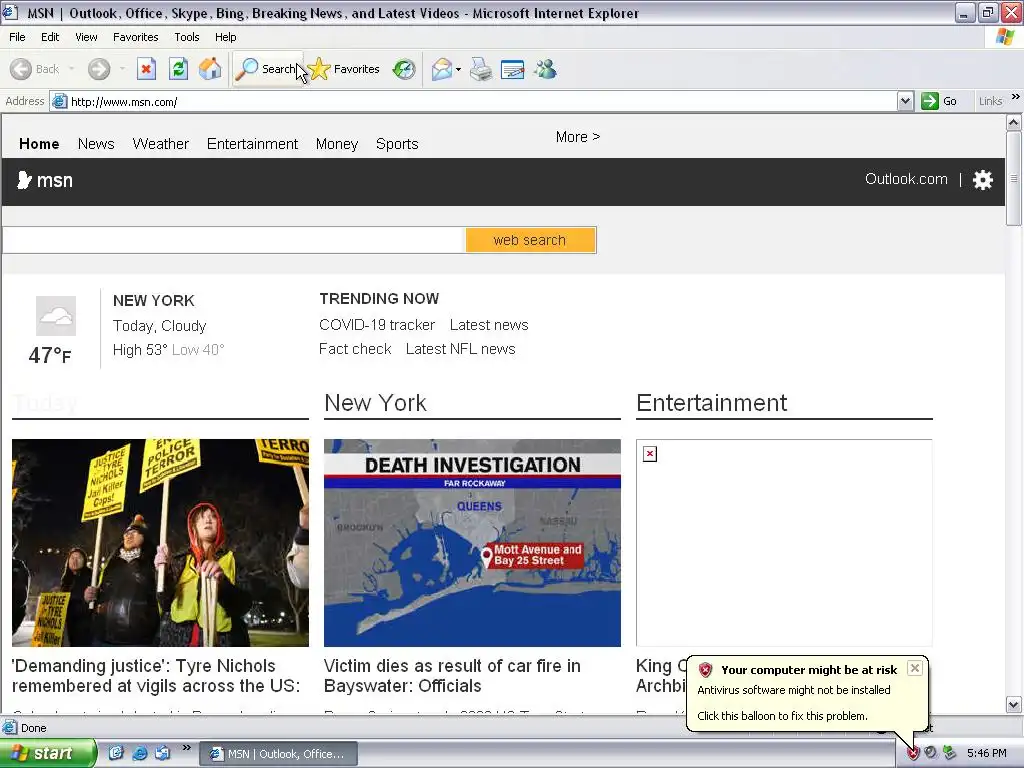This screenshot has width=1024, height=768.
Task: Open the Latest NFL news link
Action: 460,349
